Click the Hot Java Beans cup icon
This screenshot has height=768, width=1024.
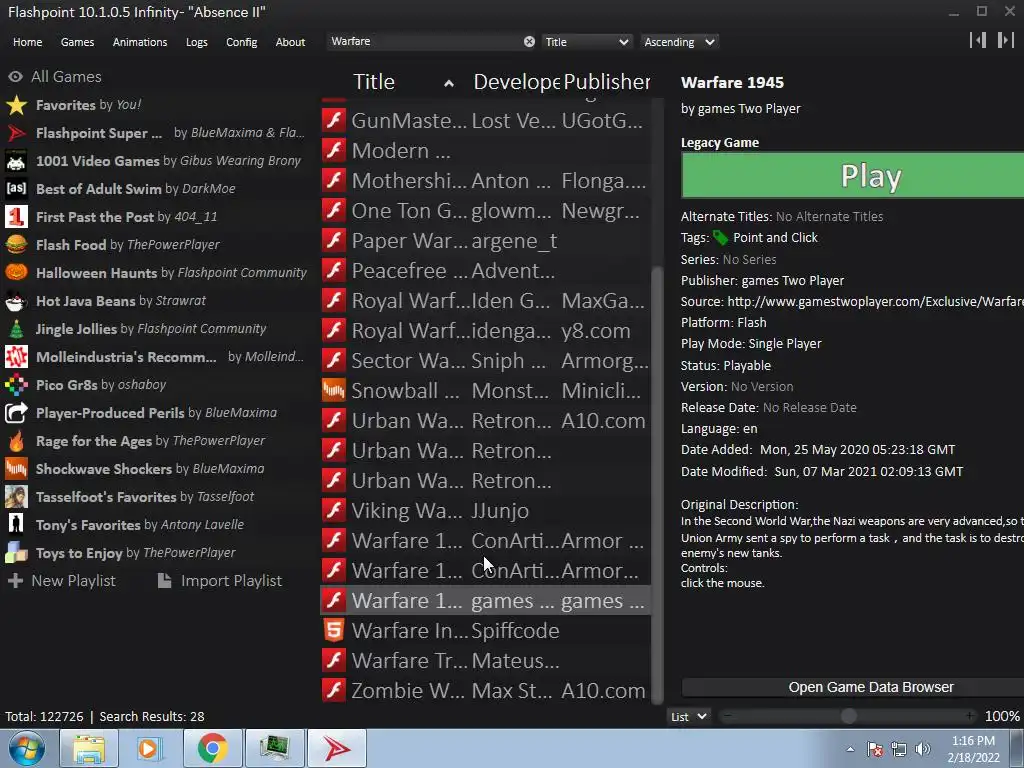tap(16, 300)
